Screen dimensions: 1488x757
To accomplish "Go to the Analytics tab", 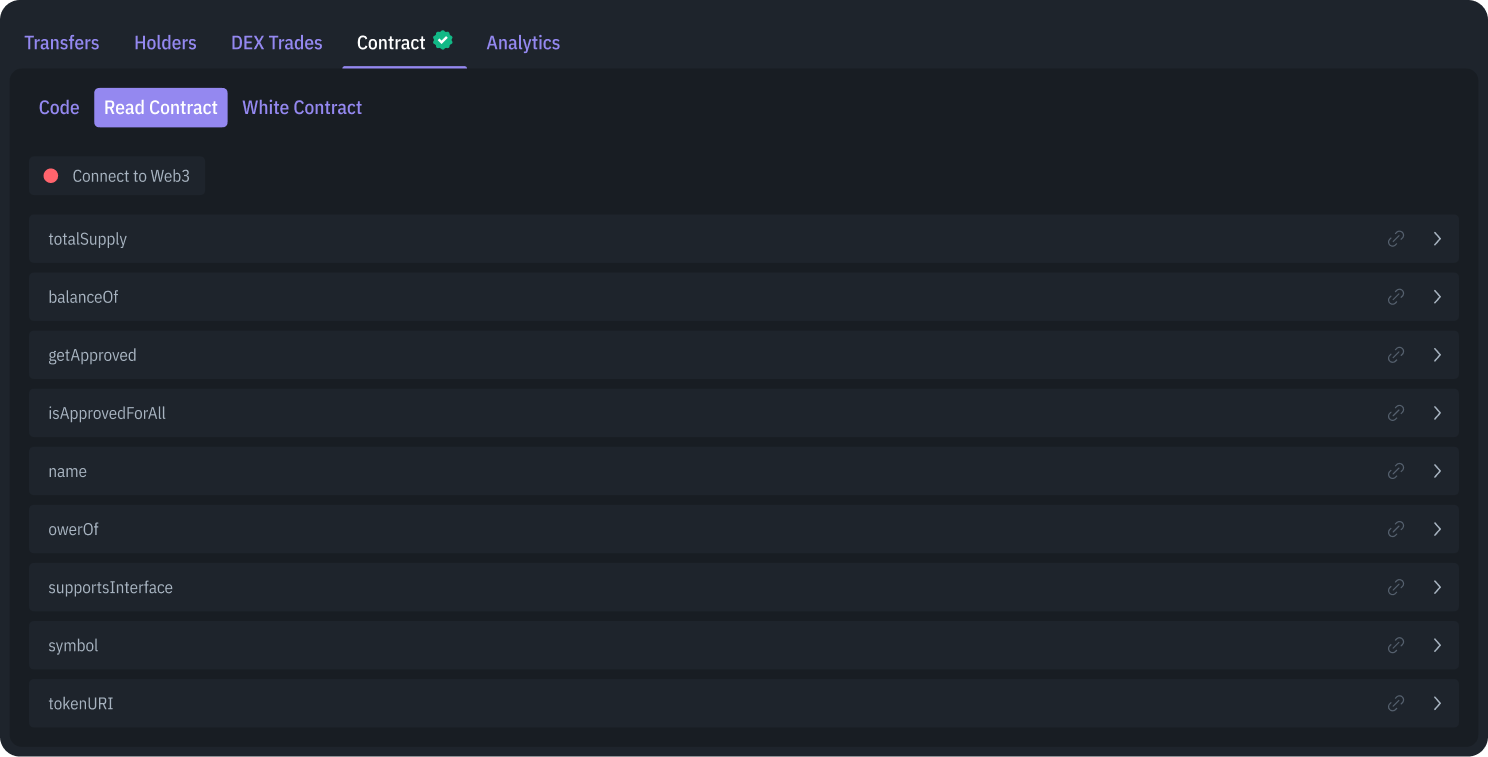I will (x=523, y=43).
